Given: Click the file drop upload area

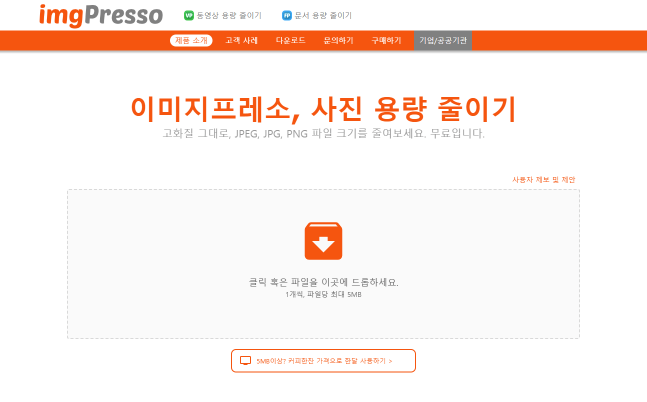Looking at the screenshot, I should (x=324, y=264).
